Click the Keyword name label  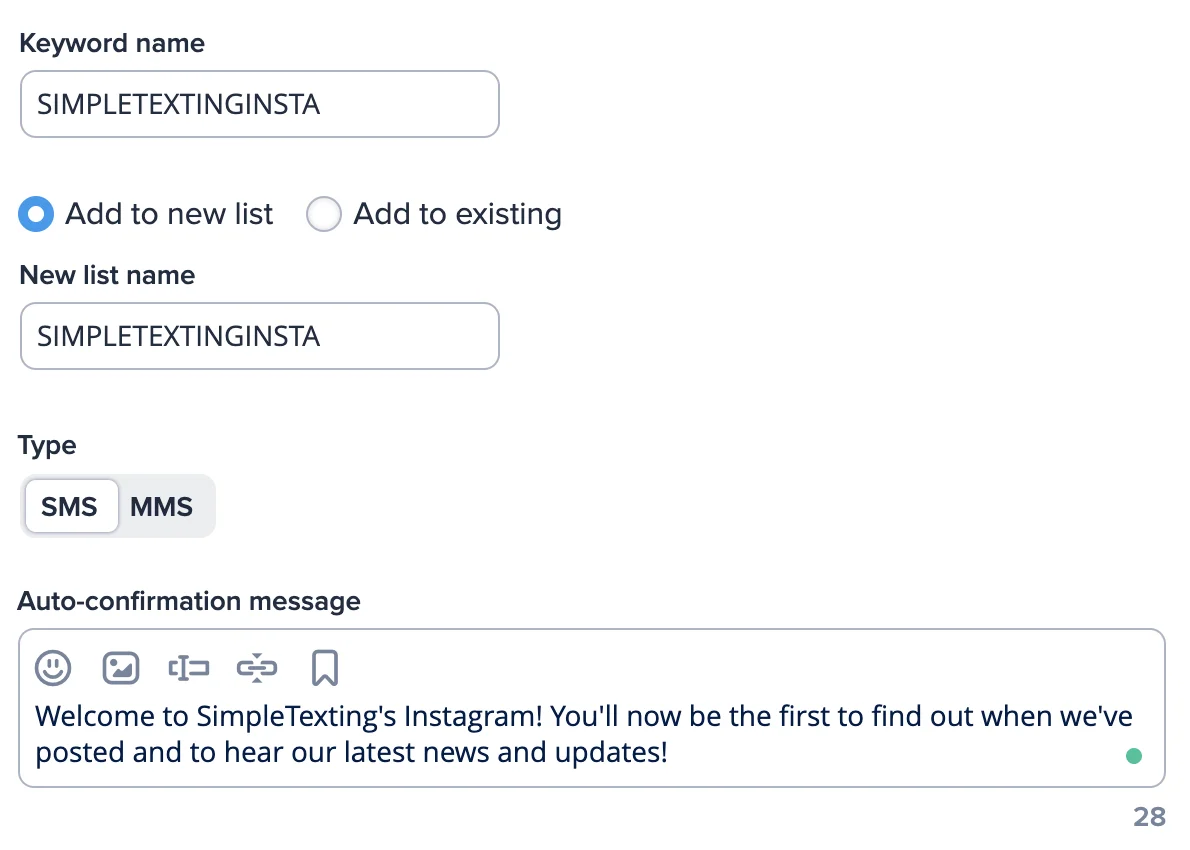[x=112, y=43]
